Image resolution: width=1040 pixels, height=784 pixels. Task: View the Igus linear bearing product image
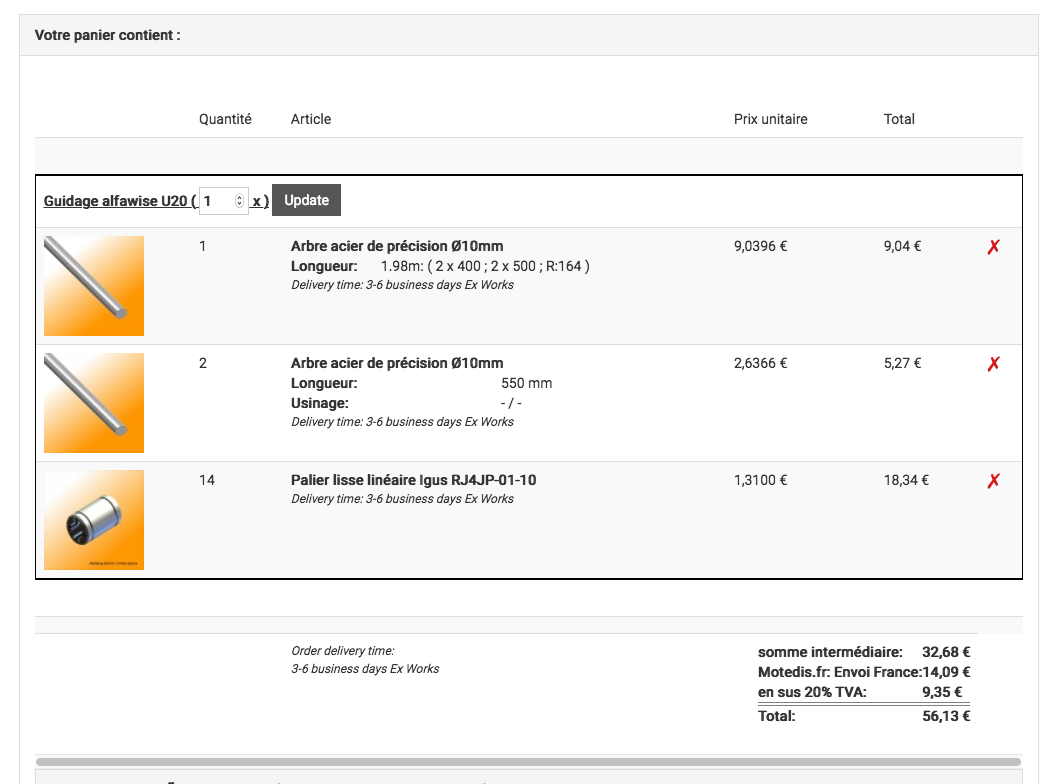coord(94,520)
